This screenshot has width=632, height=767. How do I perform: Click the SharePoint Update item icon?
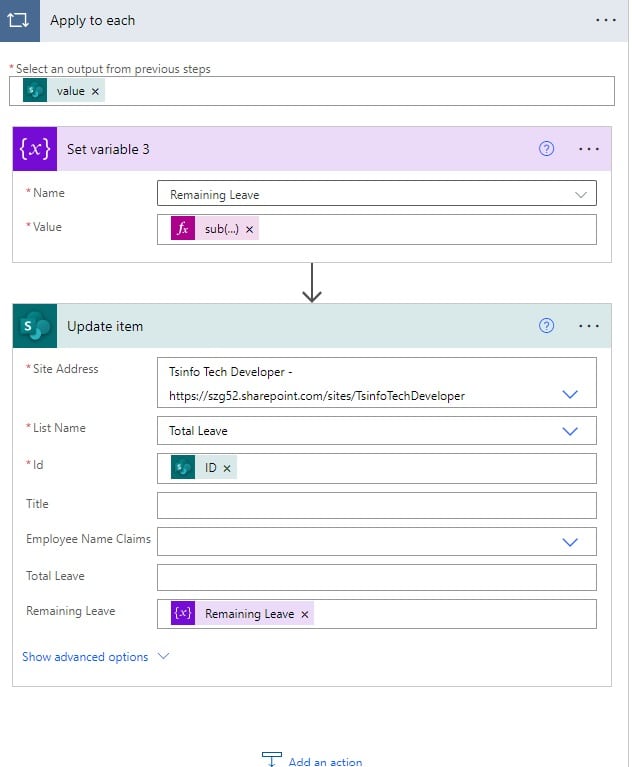(x=35, y=326)
